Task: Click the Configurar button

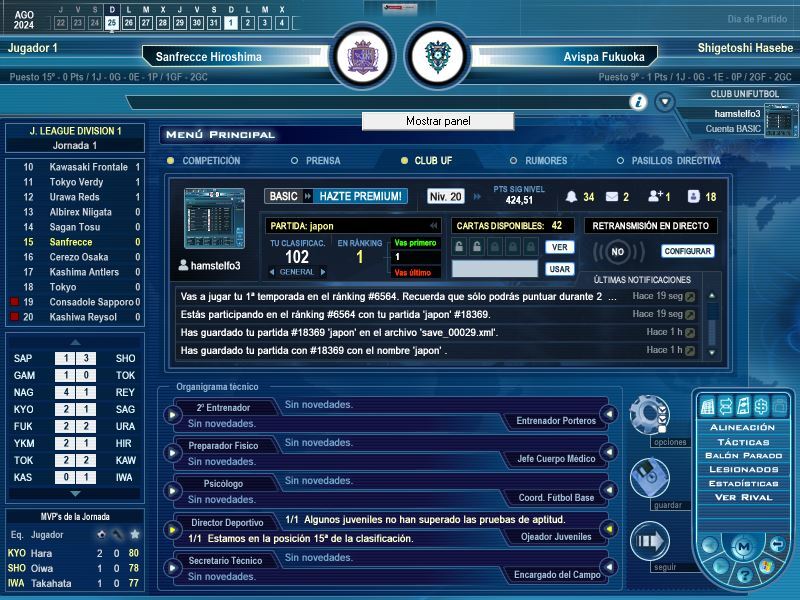Action: pyautogui.click(x=688, y=251)
